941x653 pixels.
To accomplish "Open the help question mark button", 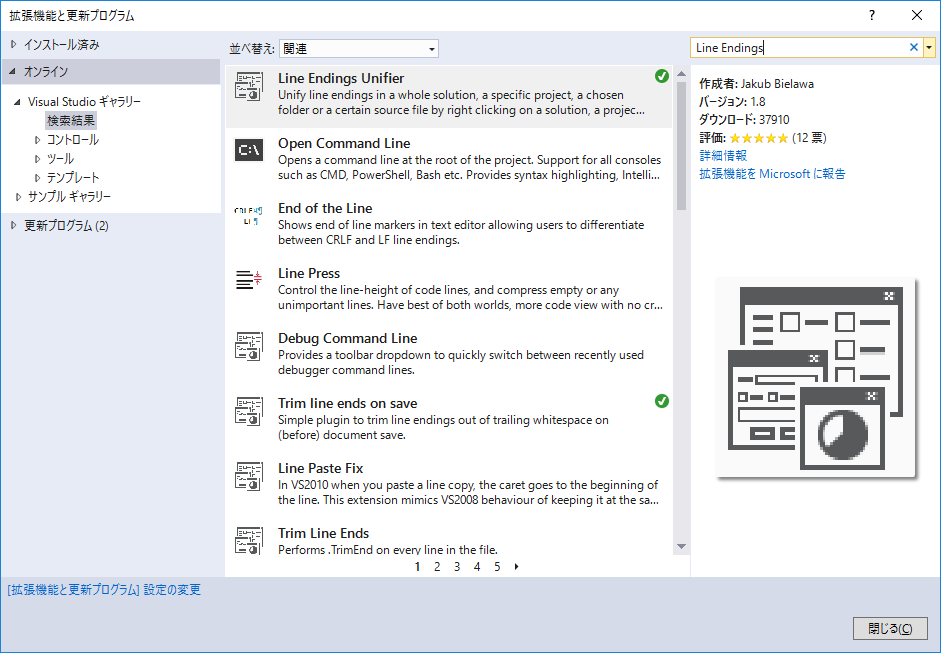I will [872, 15].
